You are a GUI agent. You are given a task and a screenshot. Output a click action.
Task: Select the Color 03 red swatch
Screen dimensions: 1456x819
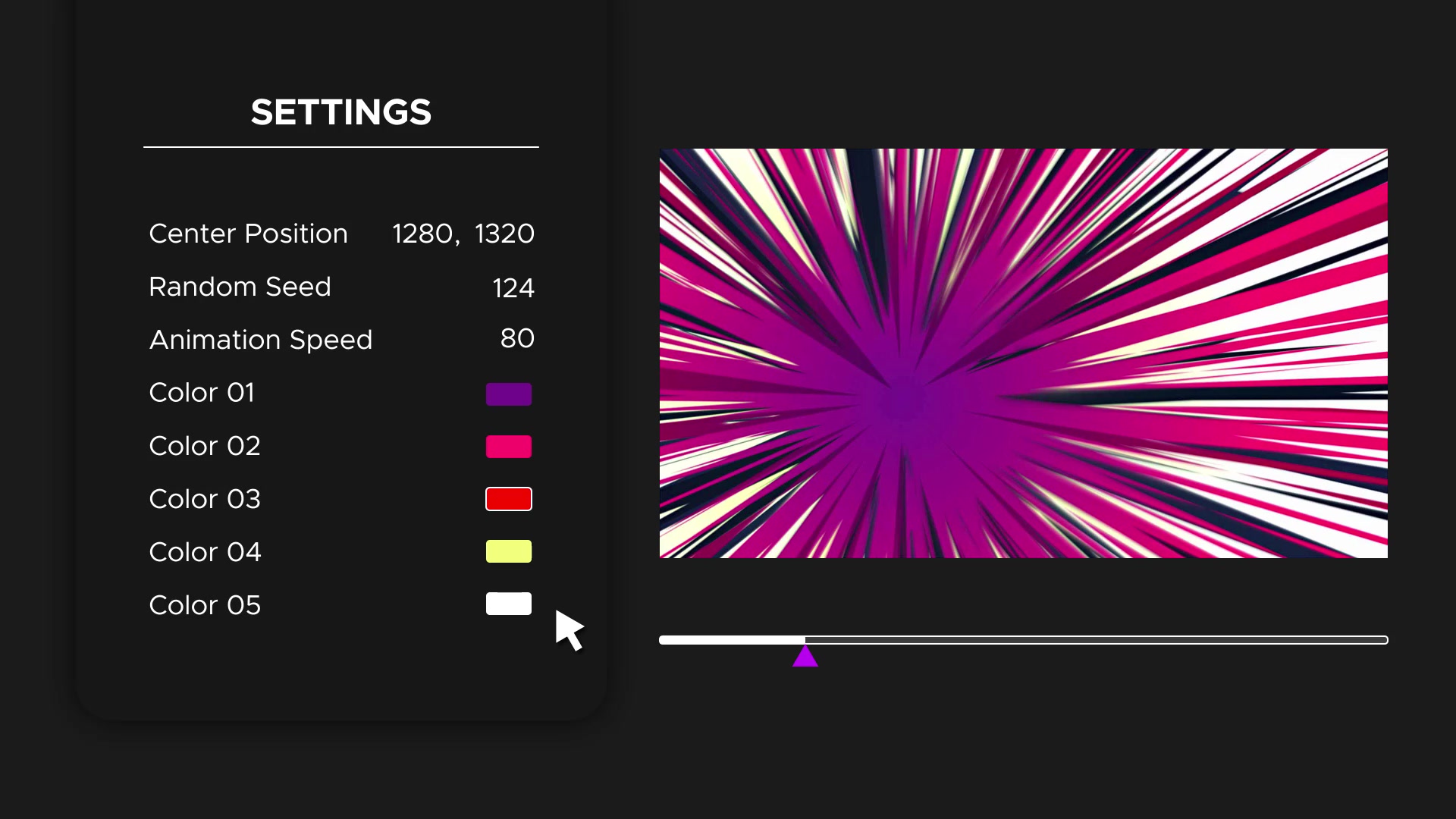click(x=509, y=499)
